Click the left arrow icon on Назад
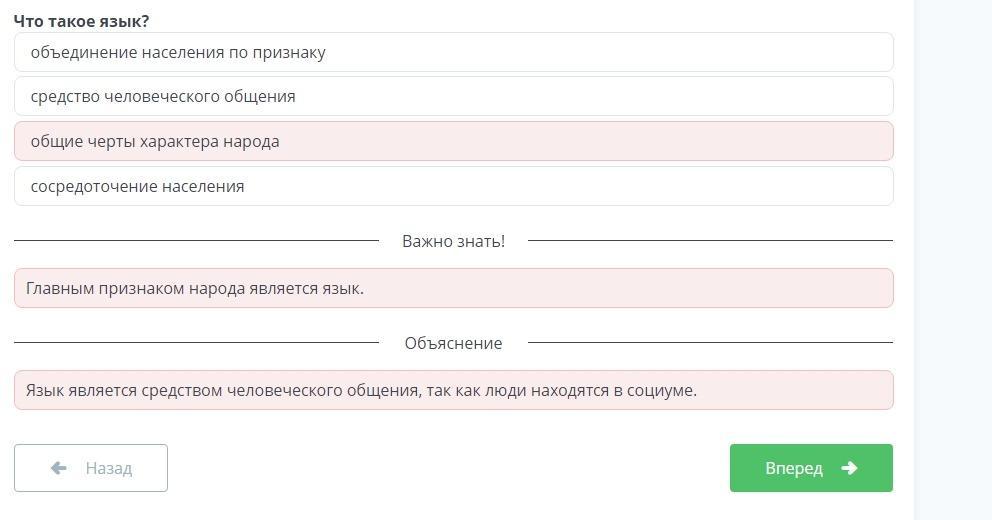 [x=58, y=468]
